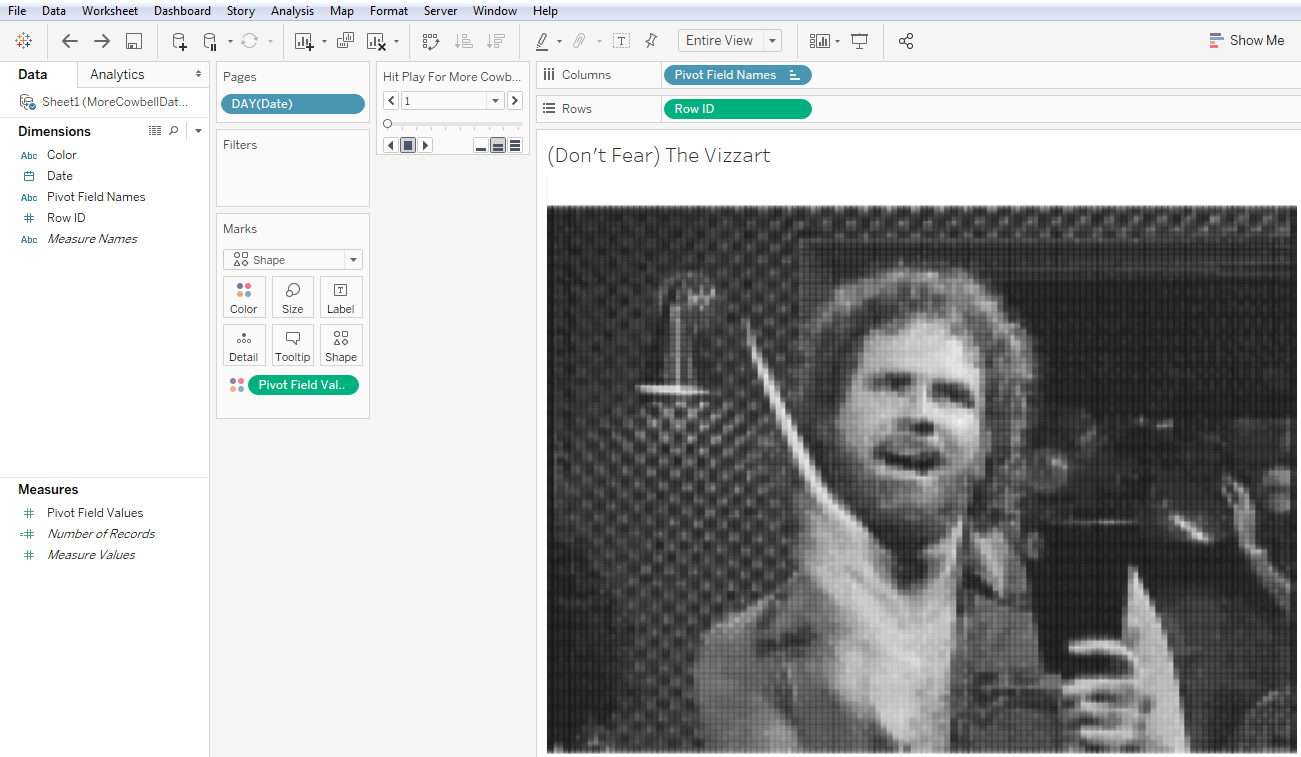The width and height of the screenshot is (1301, 757).
Task: Set playback speed to fast
Action: coord(515,146)
